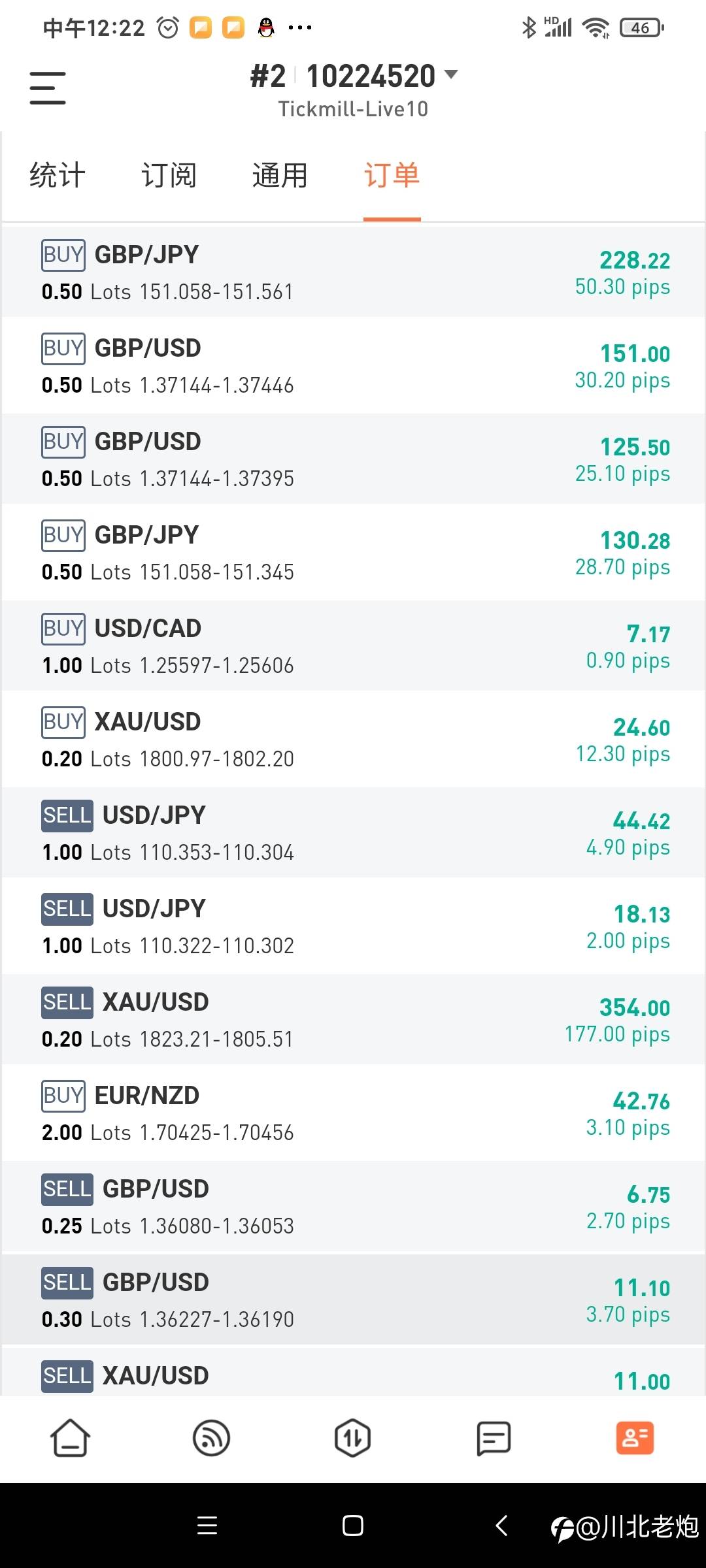Tap the trade arrows hexagon icon

click(x=352, y=1438)
